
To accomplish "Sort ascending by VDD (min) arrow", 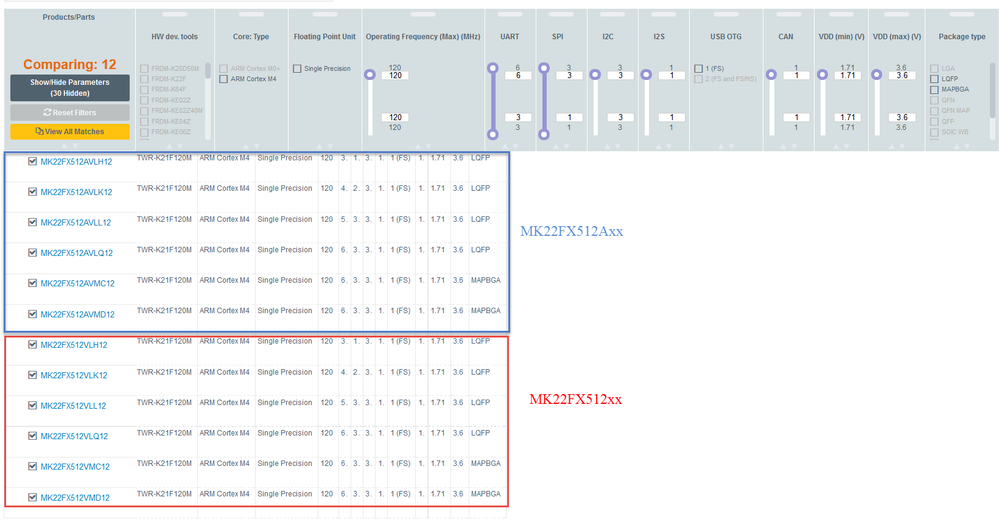I will (837, 146).
